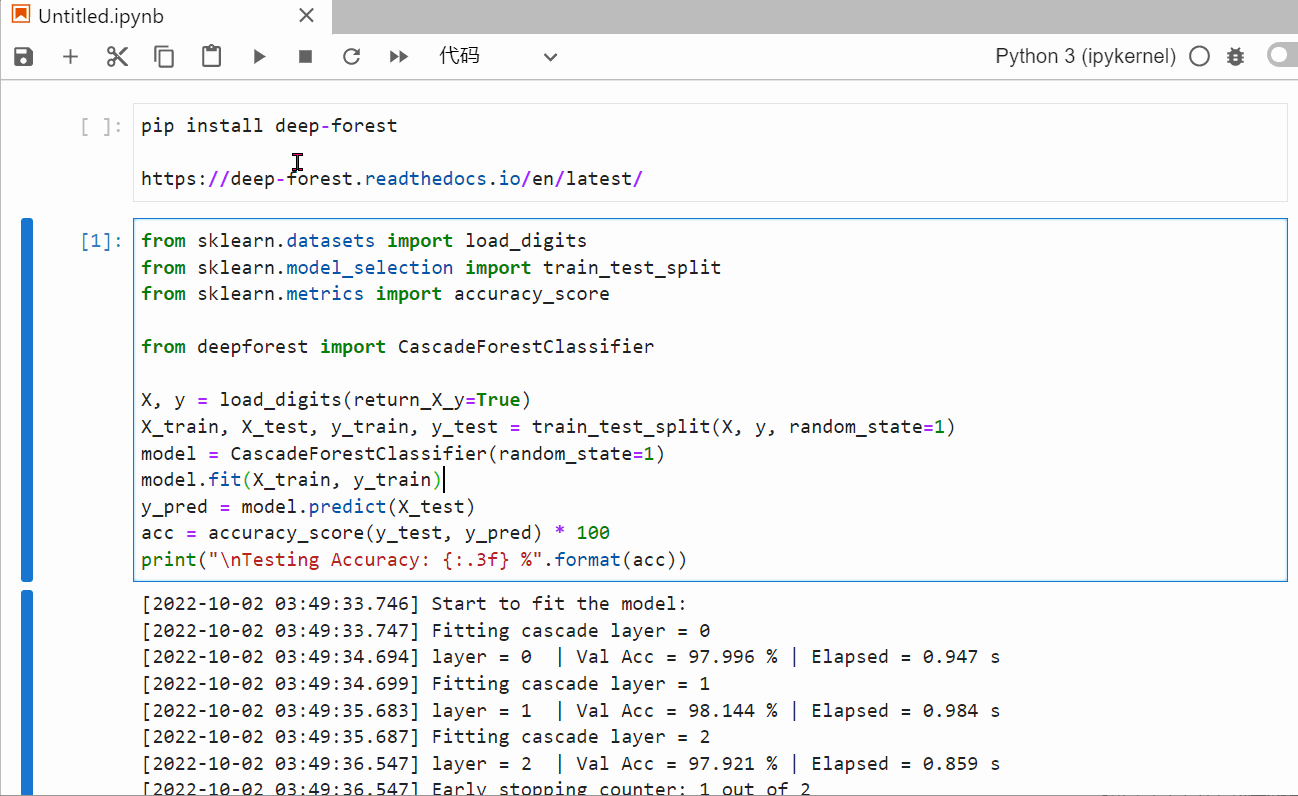Restart the kernel
The height and width of the screenshot is (796, 1298).
tap(351, 56)
